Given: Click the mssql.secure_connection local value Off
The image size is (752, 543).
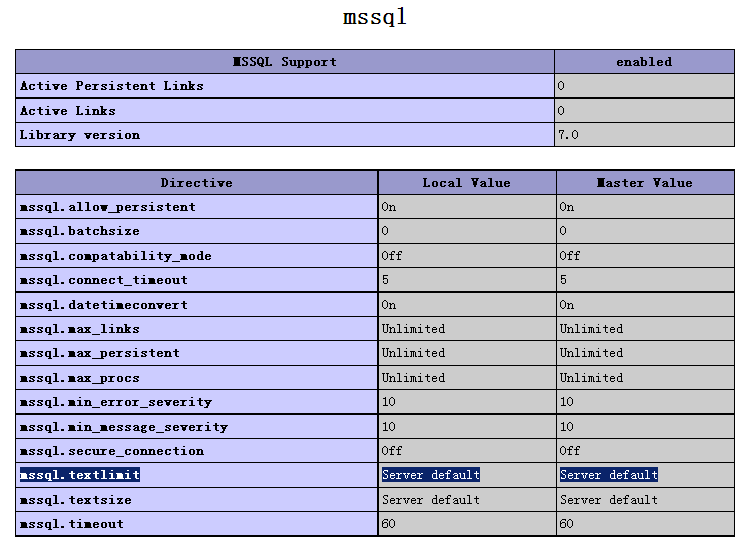Looking at the screenshot, I should [392, 451].
